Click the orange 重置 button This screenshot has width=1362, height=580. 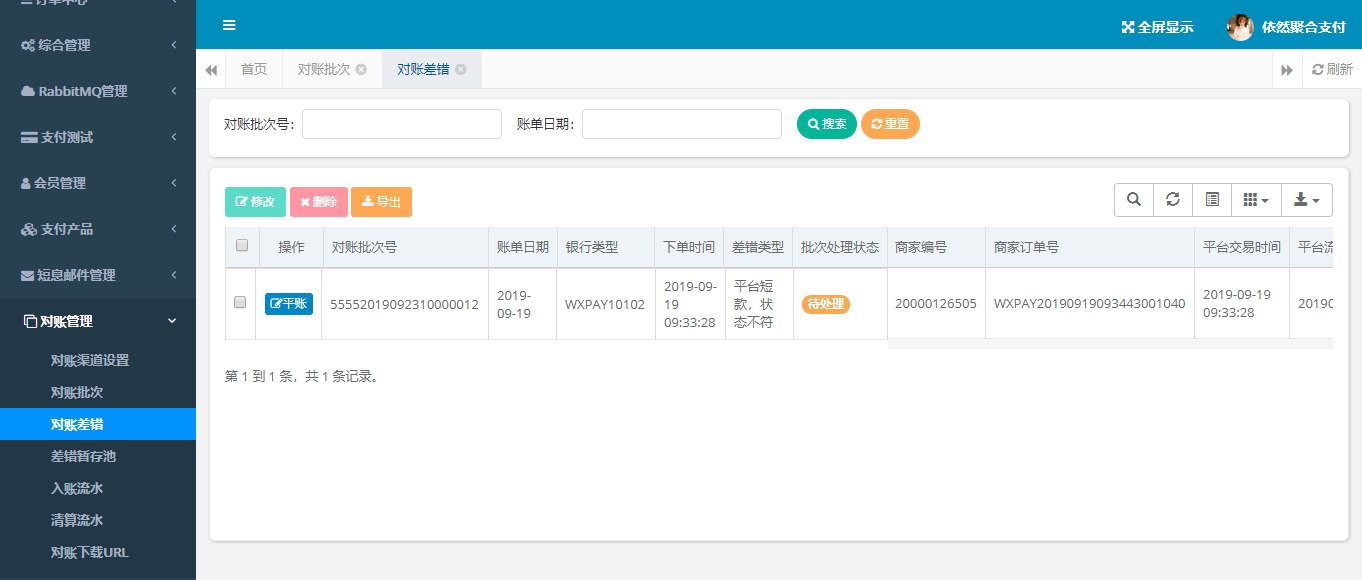pyautogui.click(x=890, y=124)
